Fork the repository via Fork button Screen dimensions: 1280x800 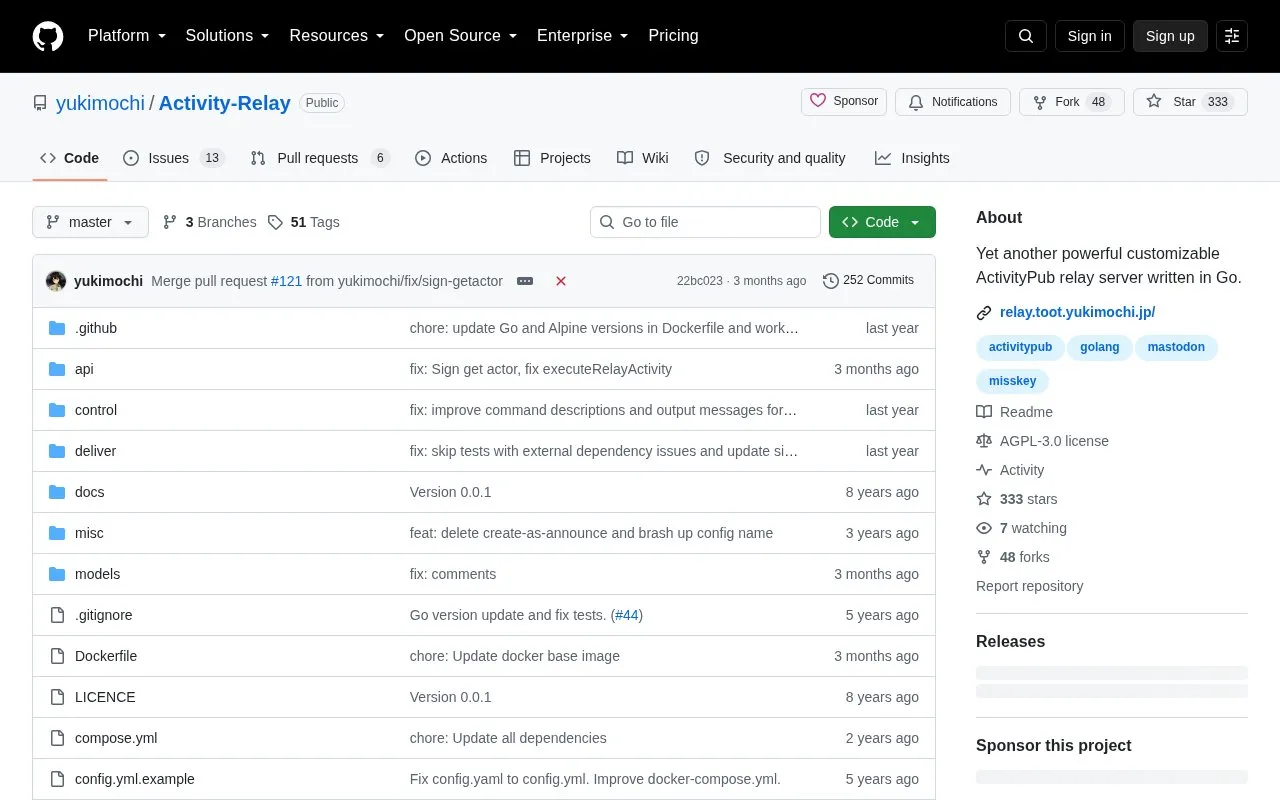pyautogui.click(x=1072, y=102)
